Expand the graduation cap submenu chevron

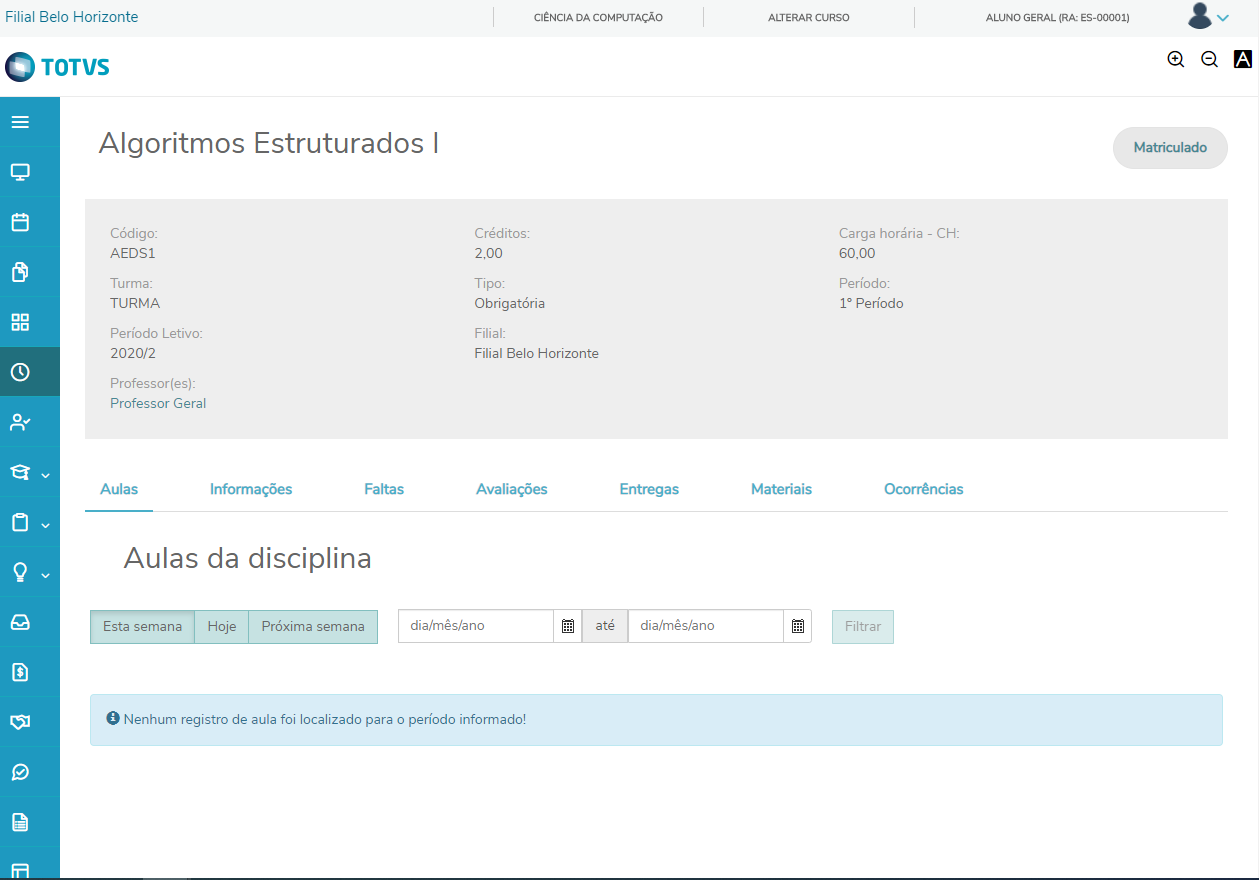[45, 475]
